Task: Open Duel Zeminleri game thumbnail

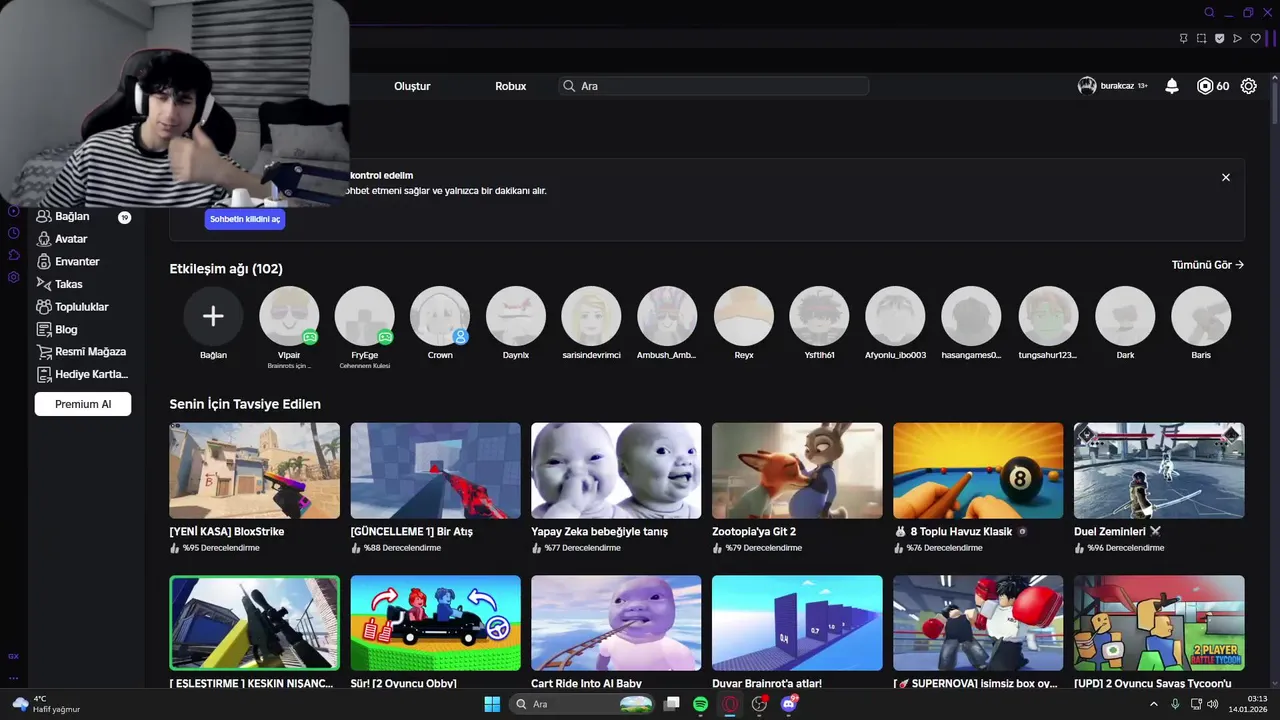Action: pos(1159,470)
